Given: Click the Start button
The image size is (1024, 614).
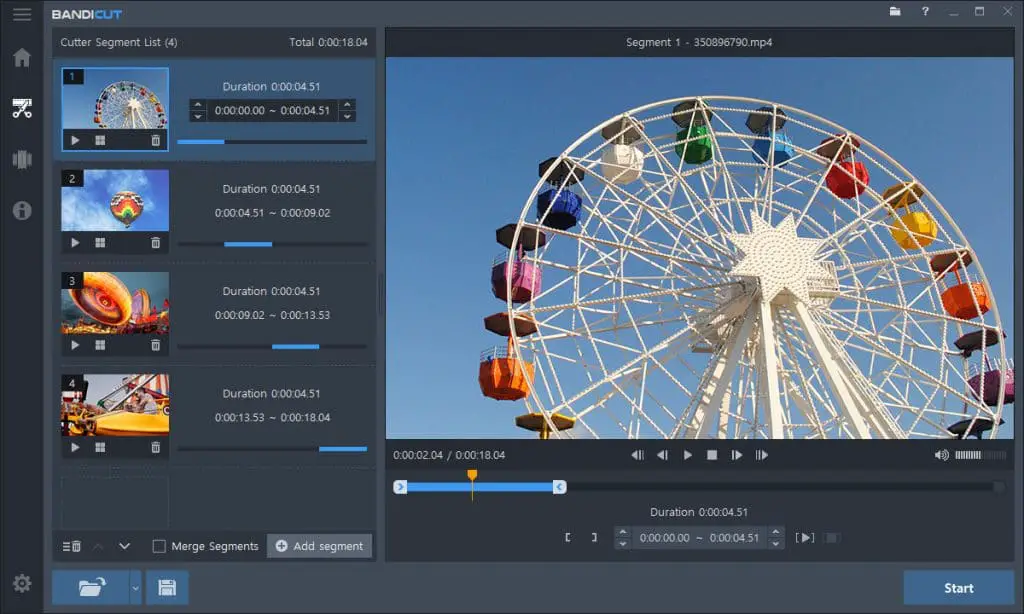Looking at the screenshot, I should coord(957,588).
